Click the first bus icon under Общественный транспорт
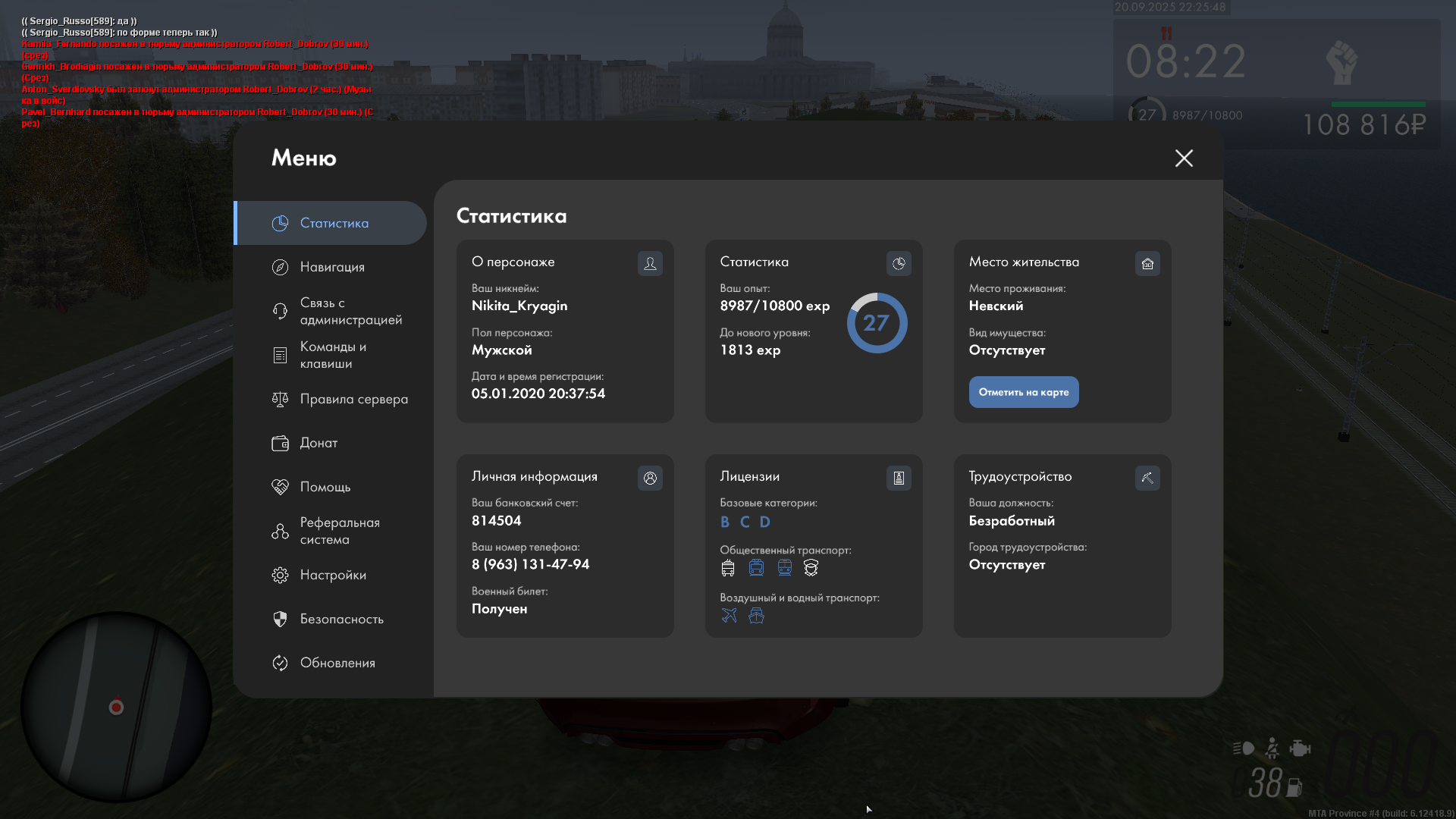This screenshot has width=1456, height=819. pyautogui.click(x=728, y=567)
